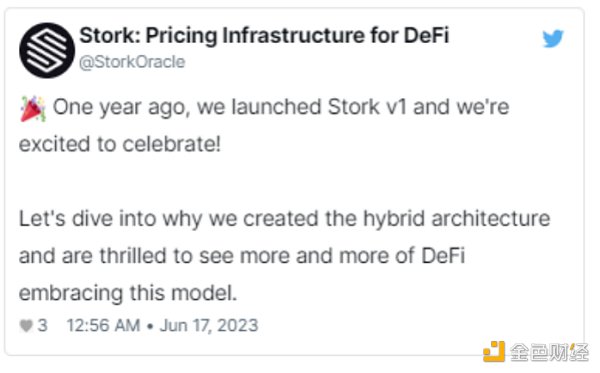
Task: Open the 12:56 AM timestamp
Action: (x=103, y=326)
